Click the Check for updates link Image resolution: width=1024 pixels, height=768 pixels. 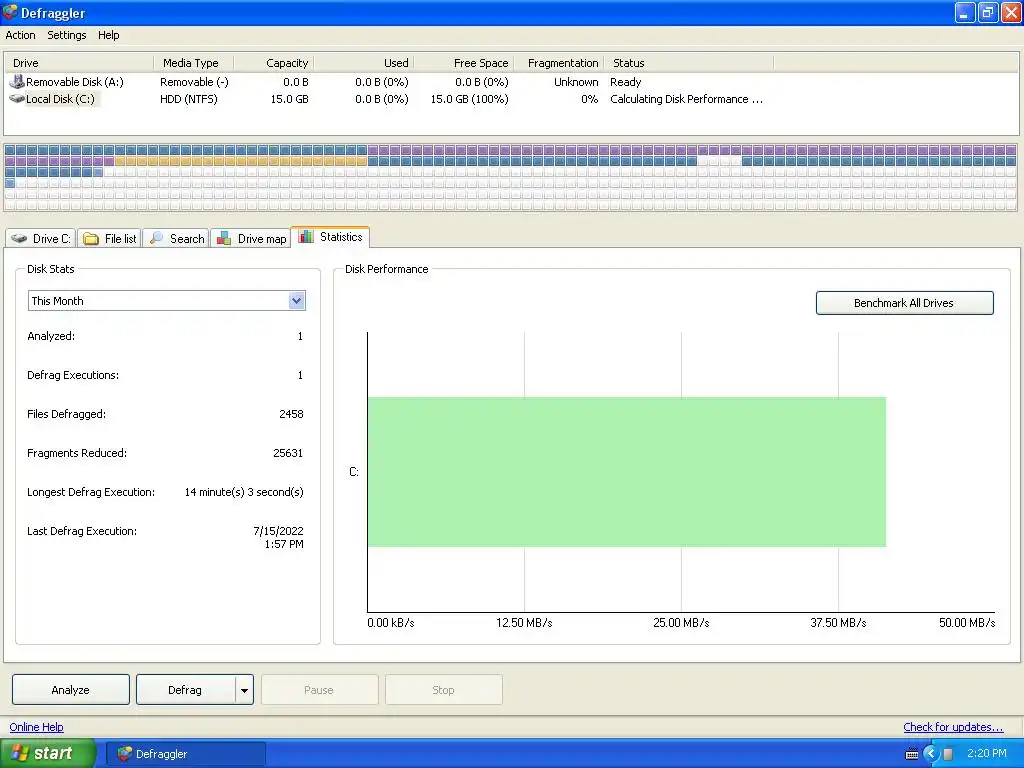(953, 727)
